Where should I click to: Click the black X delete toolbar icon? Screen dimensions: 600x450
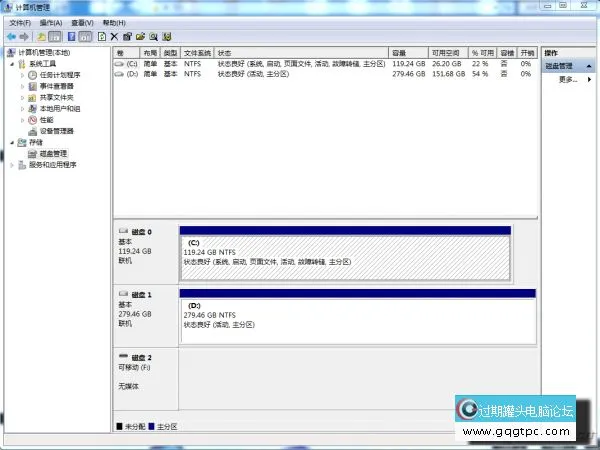pos(114,37)
